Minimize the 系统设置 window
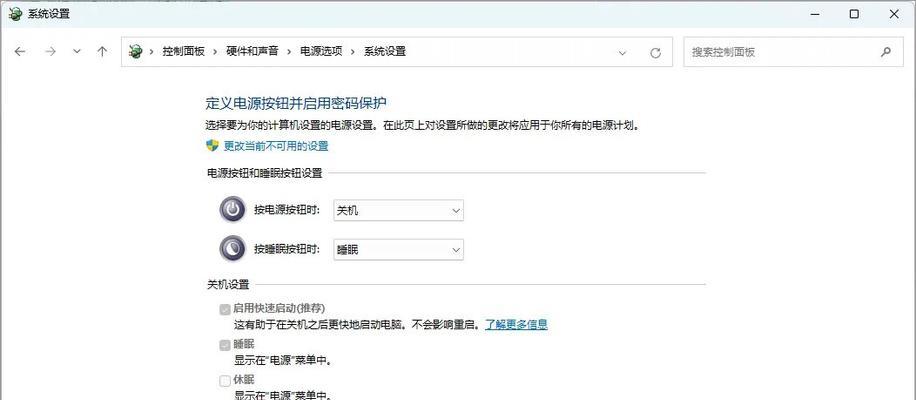The height and width of the screenshot is (400, 916). 816,14
